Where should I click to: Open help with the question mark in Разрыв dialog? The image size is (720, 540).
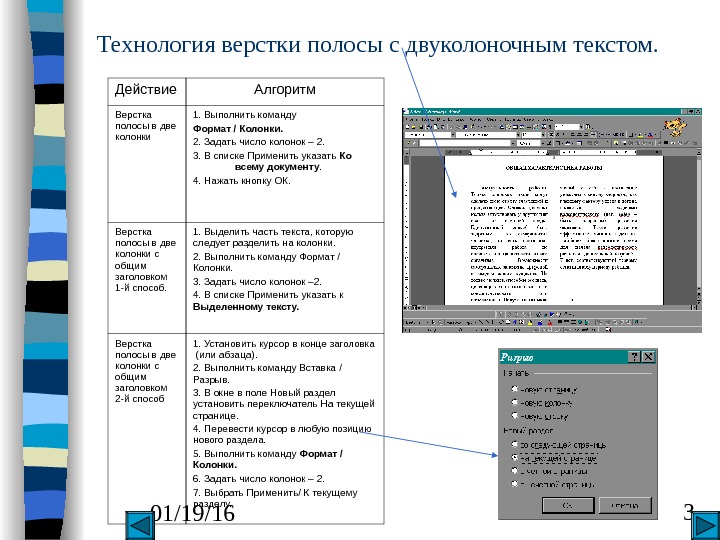[x=634, y=357]
